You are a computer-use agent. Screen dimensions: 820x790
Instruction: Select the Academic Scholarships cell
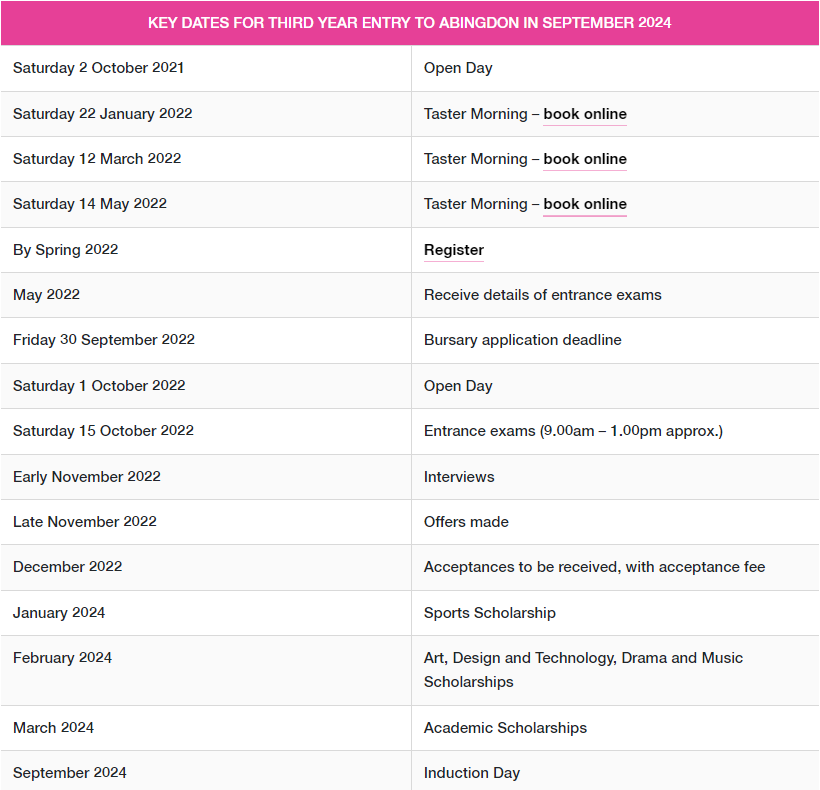[615, 728]
